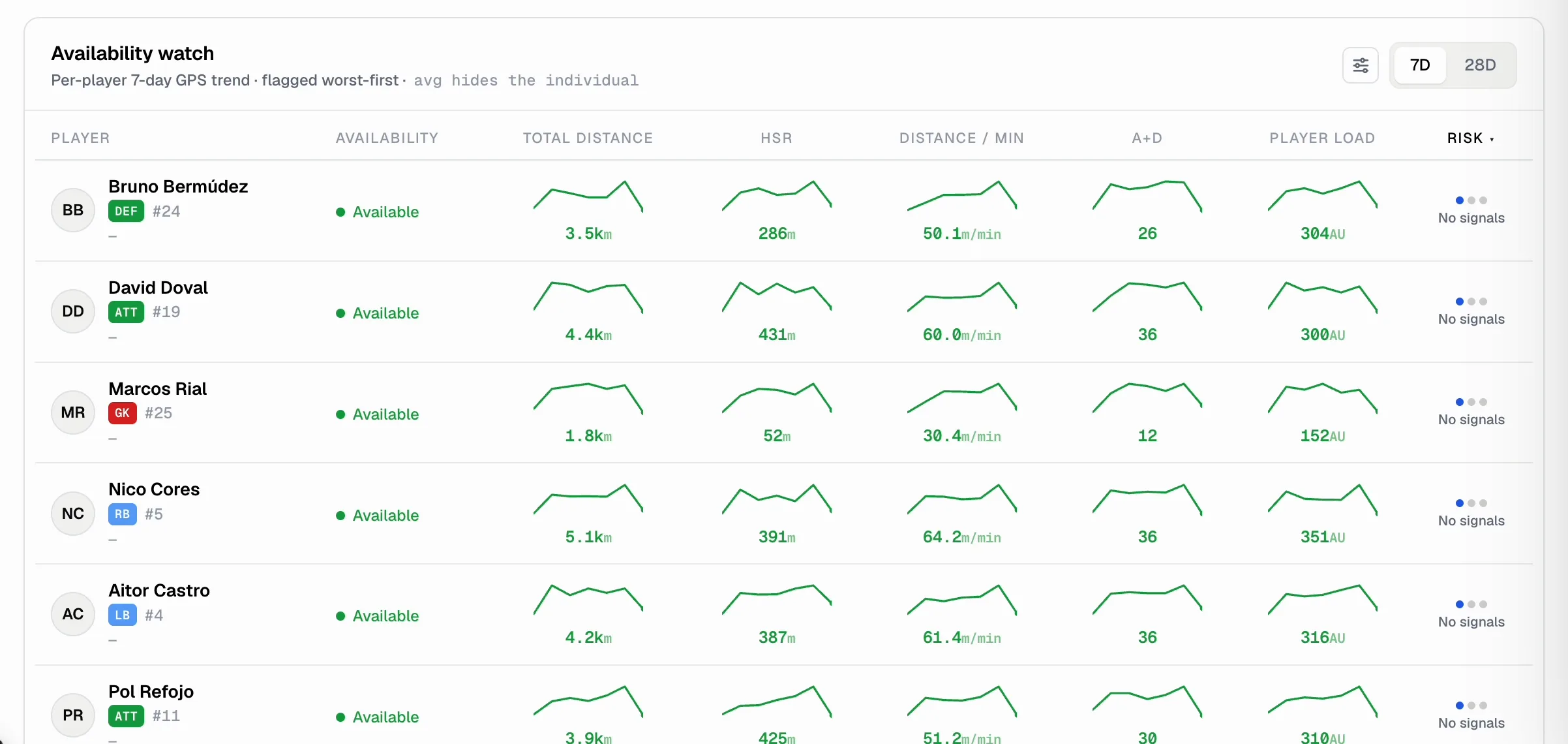Switch to the 7D time range

click(x=1420, y=65)
